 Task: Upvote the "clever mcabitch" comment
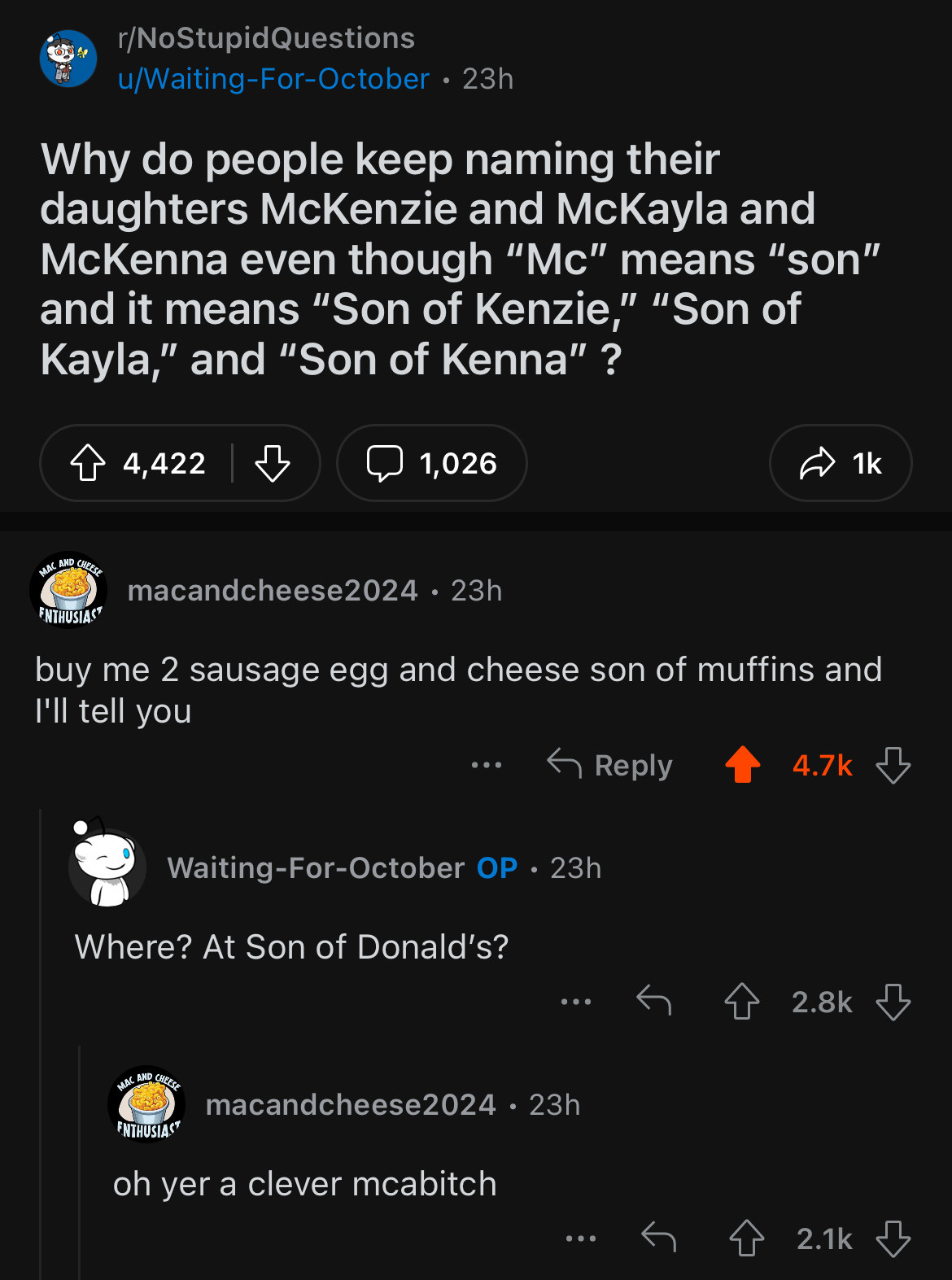point(746,1238)
